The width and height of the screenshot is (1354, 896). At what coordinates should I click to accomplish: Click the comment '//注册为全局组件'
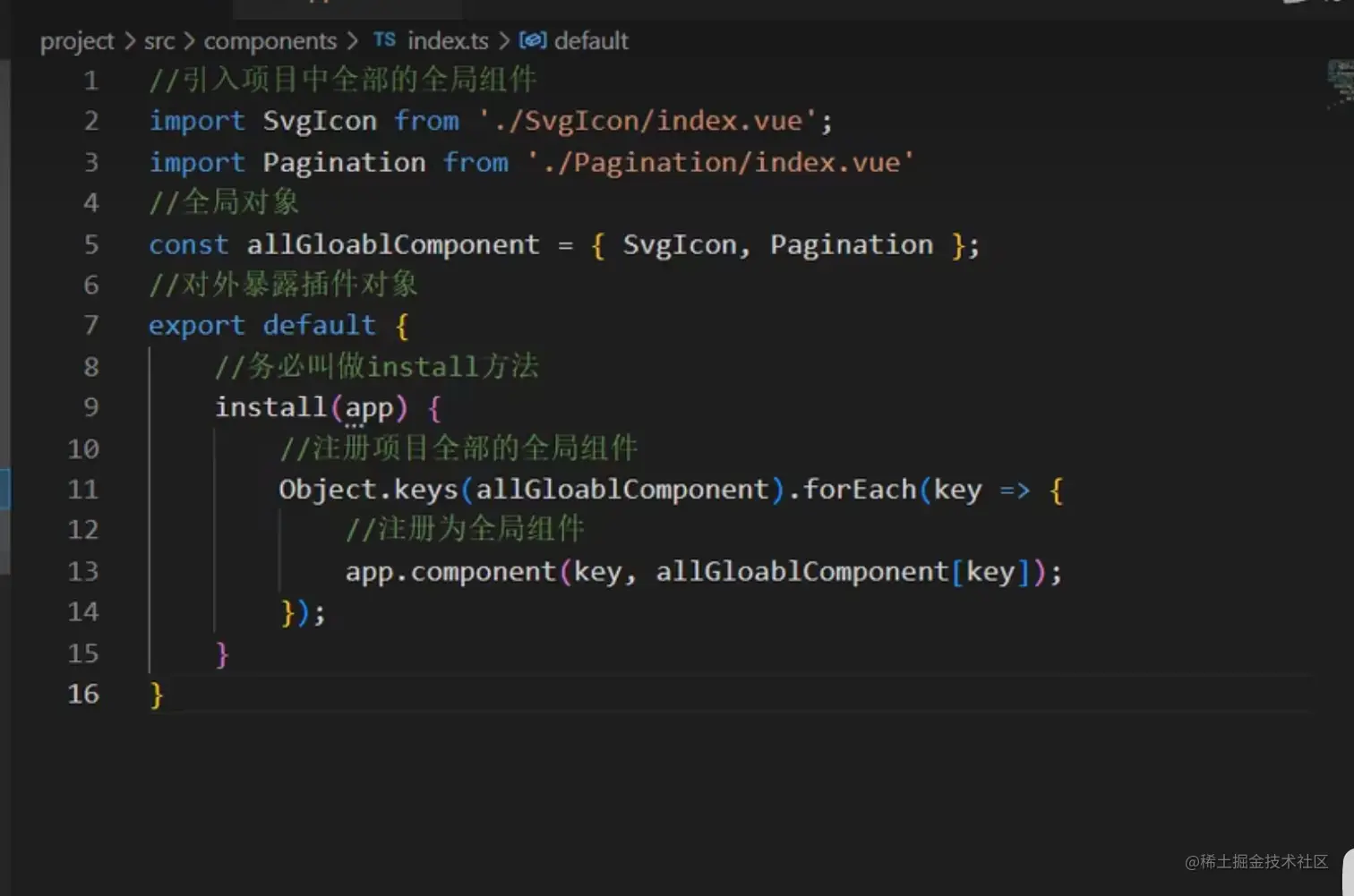tap(465, 529)
